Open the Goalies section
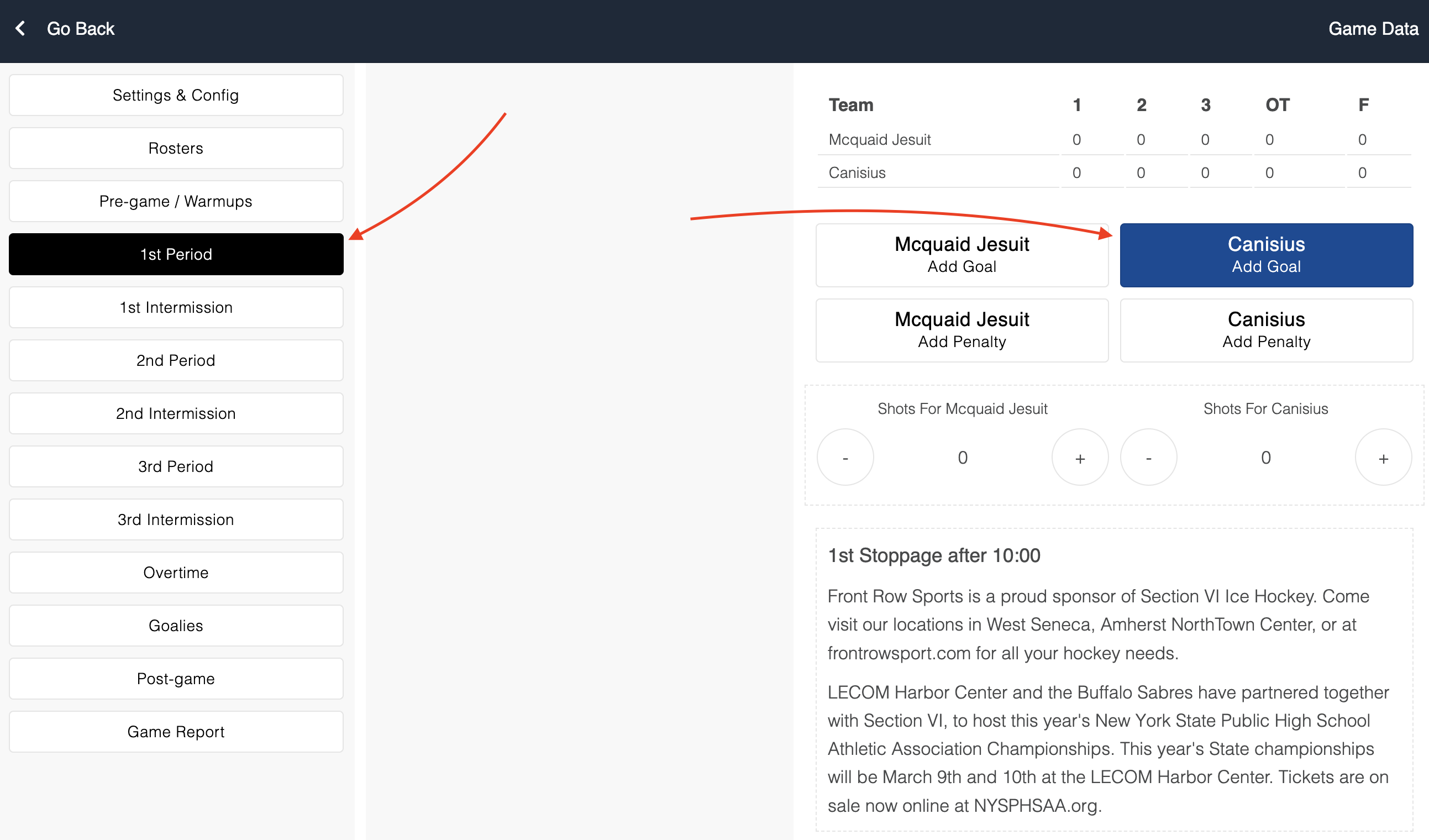The height and width of the screenshot is (840, 1429). pos(176,626)
